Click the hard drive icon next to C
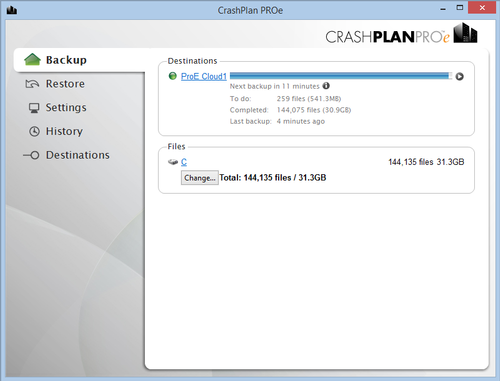Screen dimensions: 500x381 tap(173, 162)
